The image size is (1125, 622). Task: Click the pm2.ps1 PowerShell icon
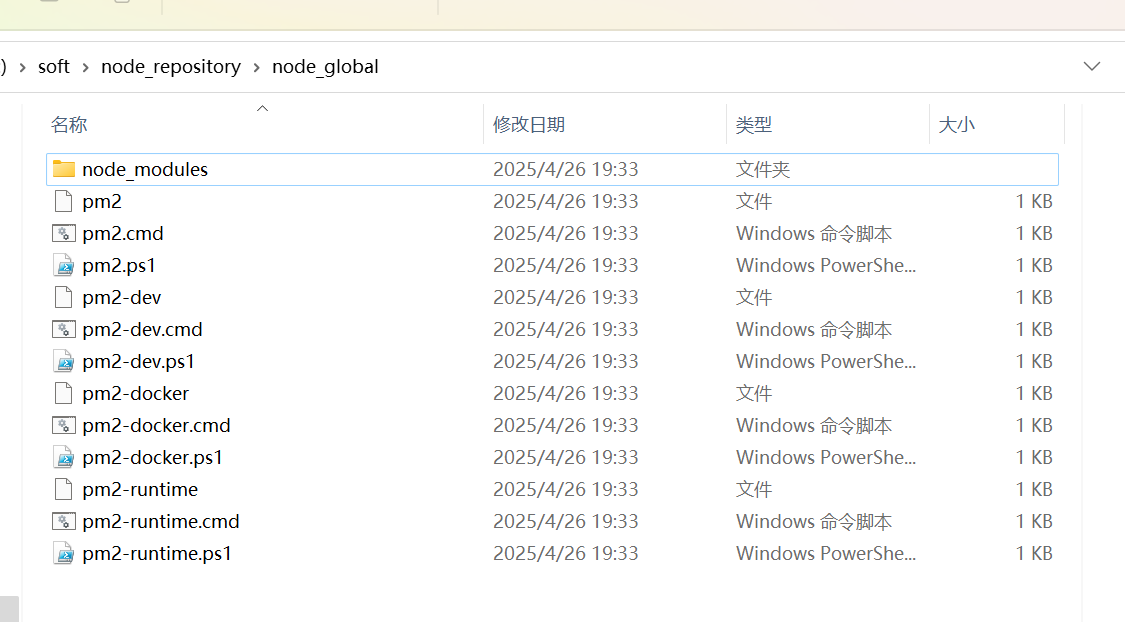[x=63, y=265]
